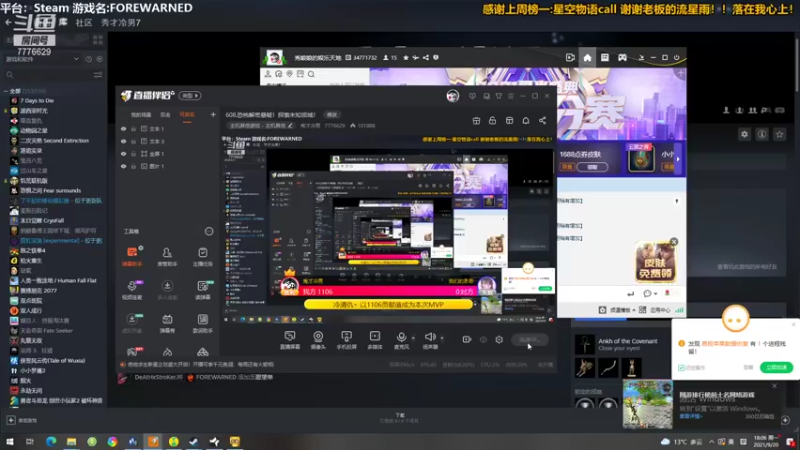Select 7 Days to Die in Steam library

[x=37, y=101]
